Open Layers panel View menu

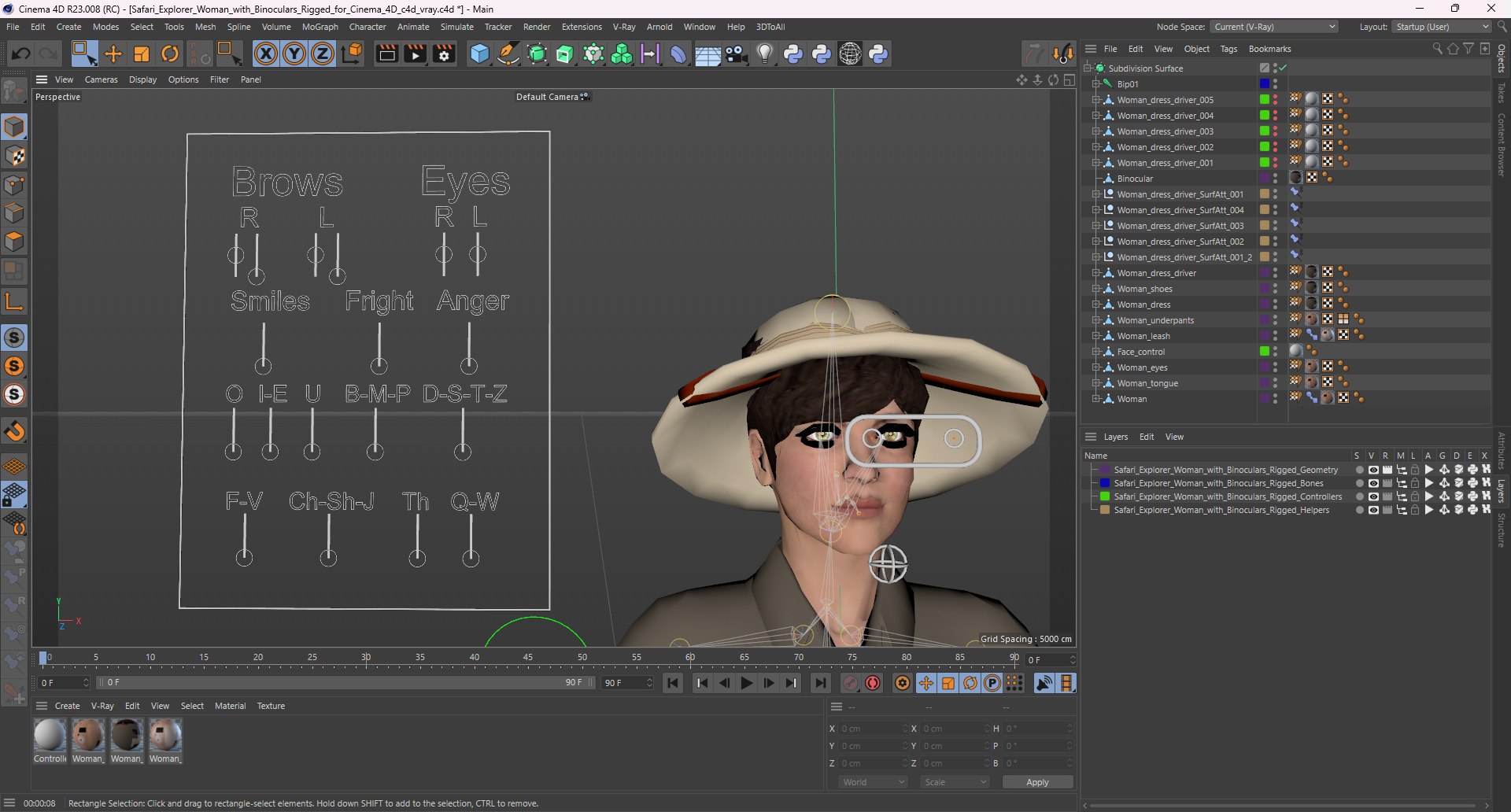pyautogui.click(x=1174, y=437)
